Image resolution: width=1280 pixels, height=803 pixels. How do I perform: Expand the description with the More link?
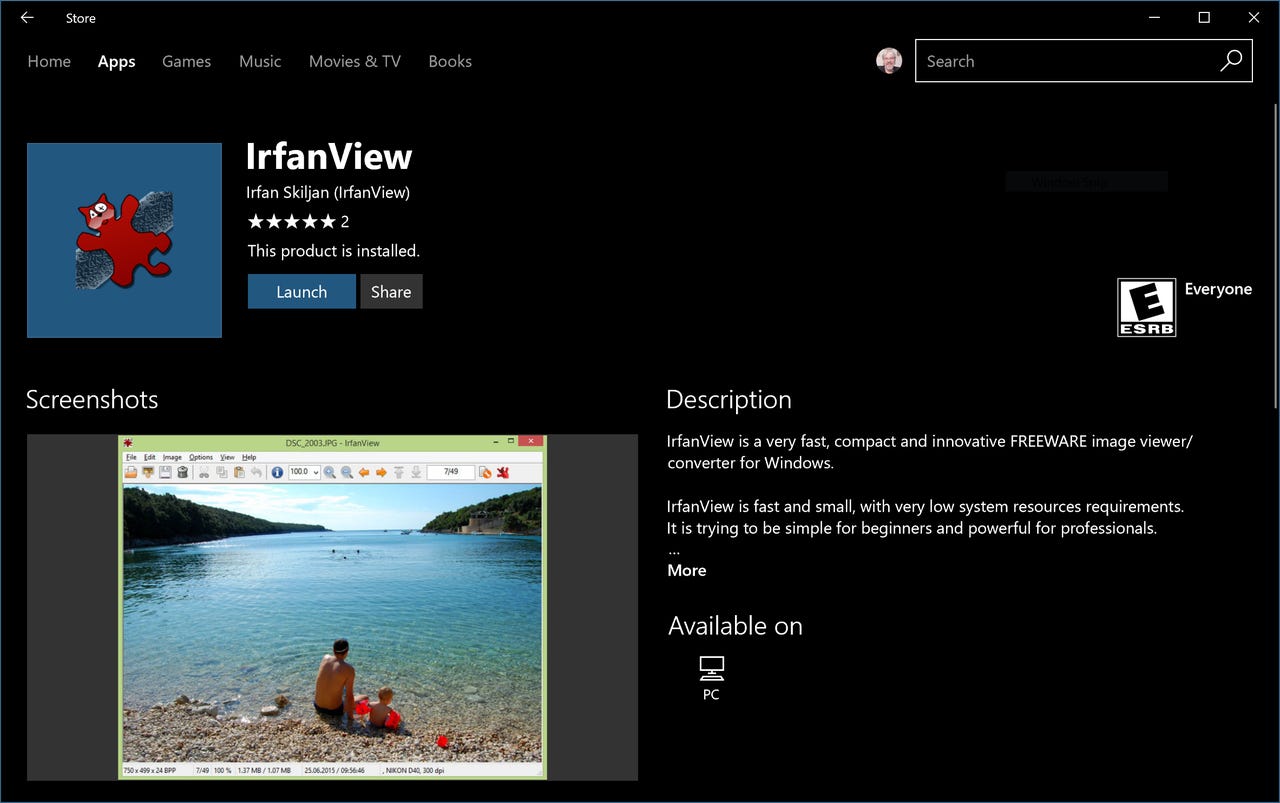686,570
